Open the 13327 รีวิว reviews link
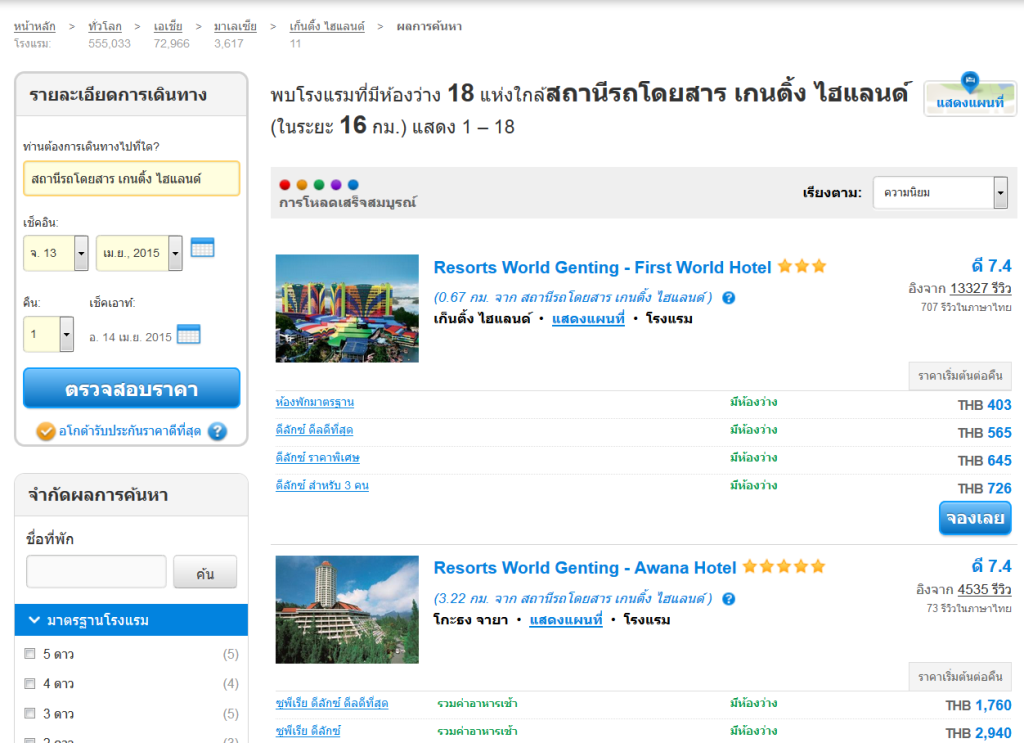 coord(980,288)
